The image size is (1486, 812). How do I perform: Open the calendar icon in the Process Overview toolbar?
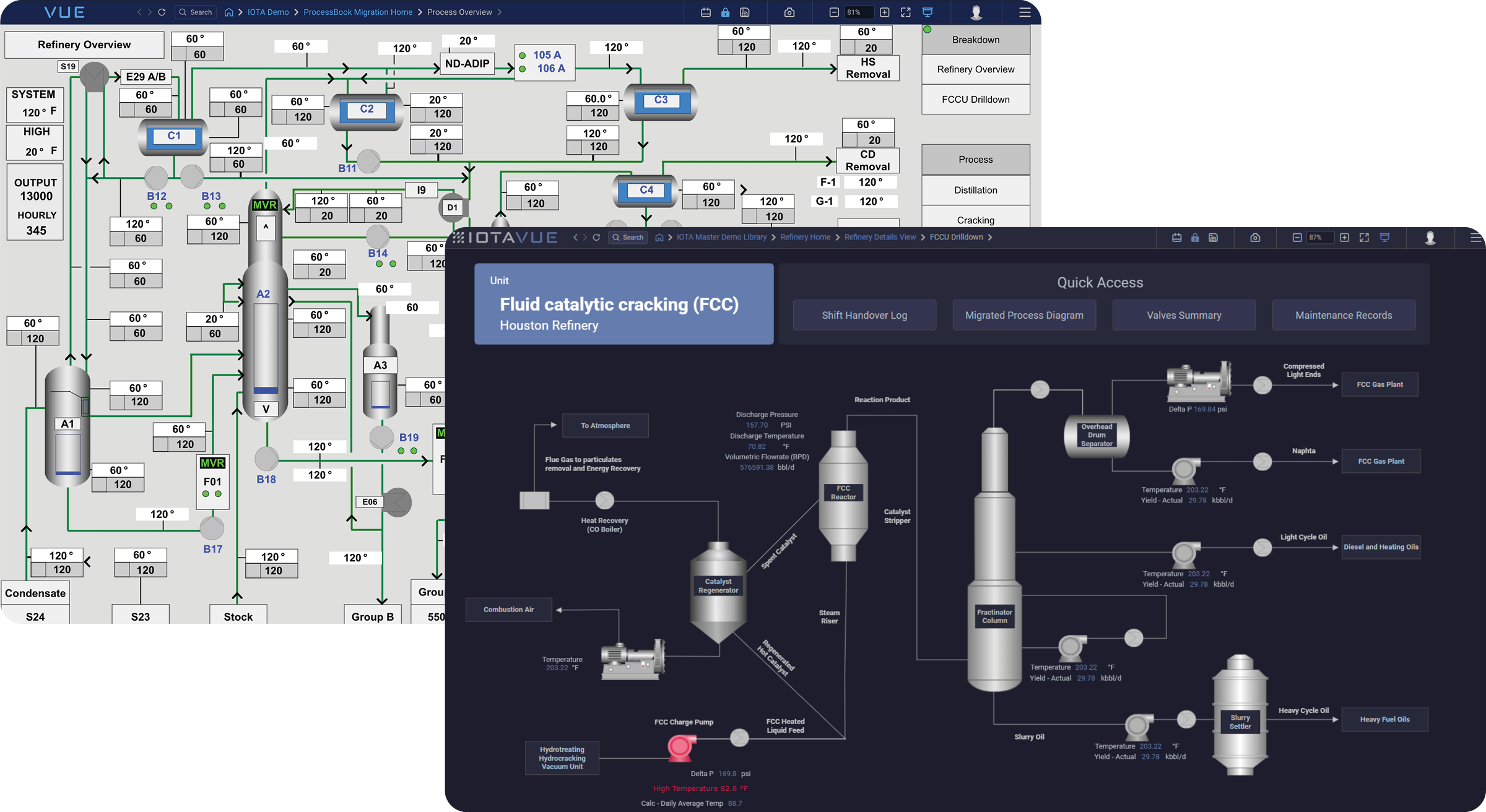point(706,12)
